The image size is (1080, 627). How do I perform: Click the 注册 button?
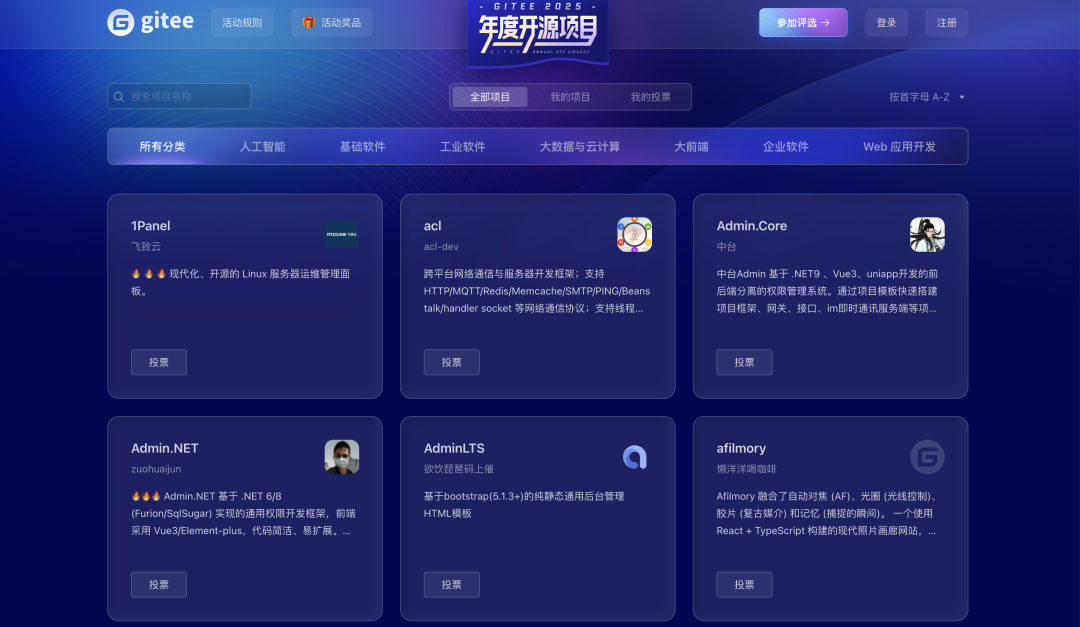pyautogui.click(x=946, y=23)
